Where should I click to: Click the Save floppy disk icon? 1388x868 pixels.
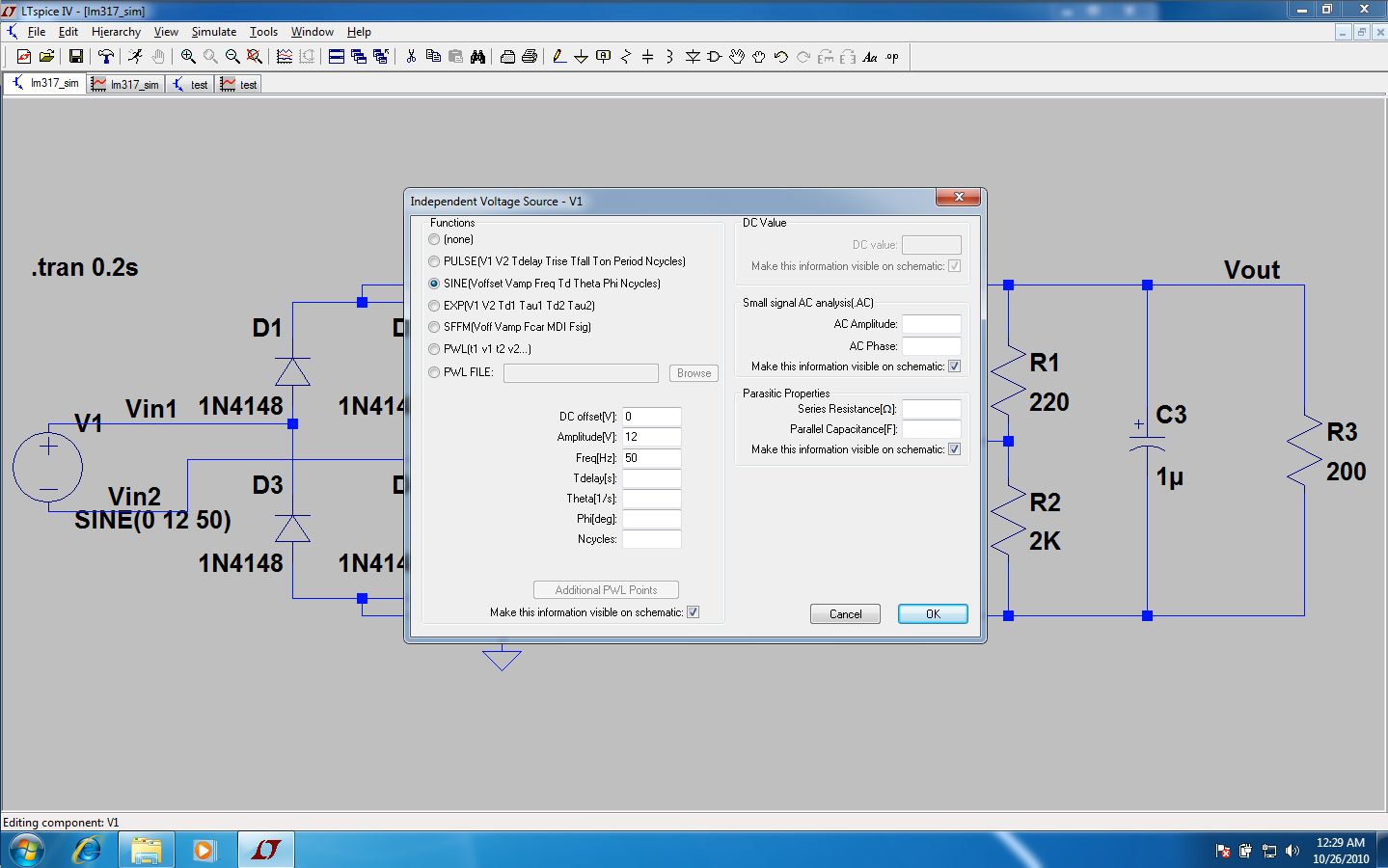click(x=75, y=57)
